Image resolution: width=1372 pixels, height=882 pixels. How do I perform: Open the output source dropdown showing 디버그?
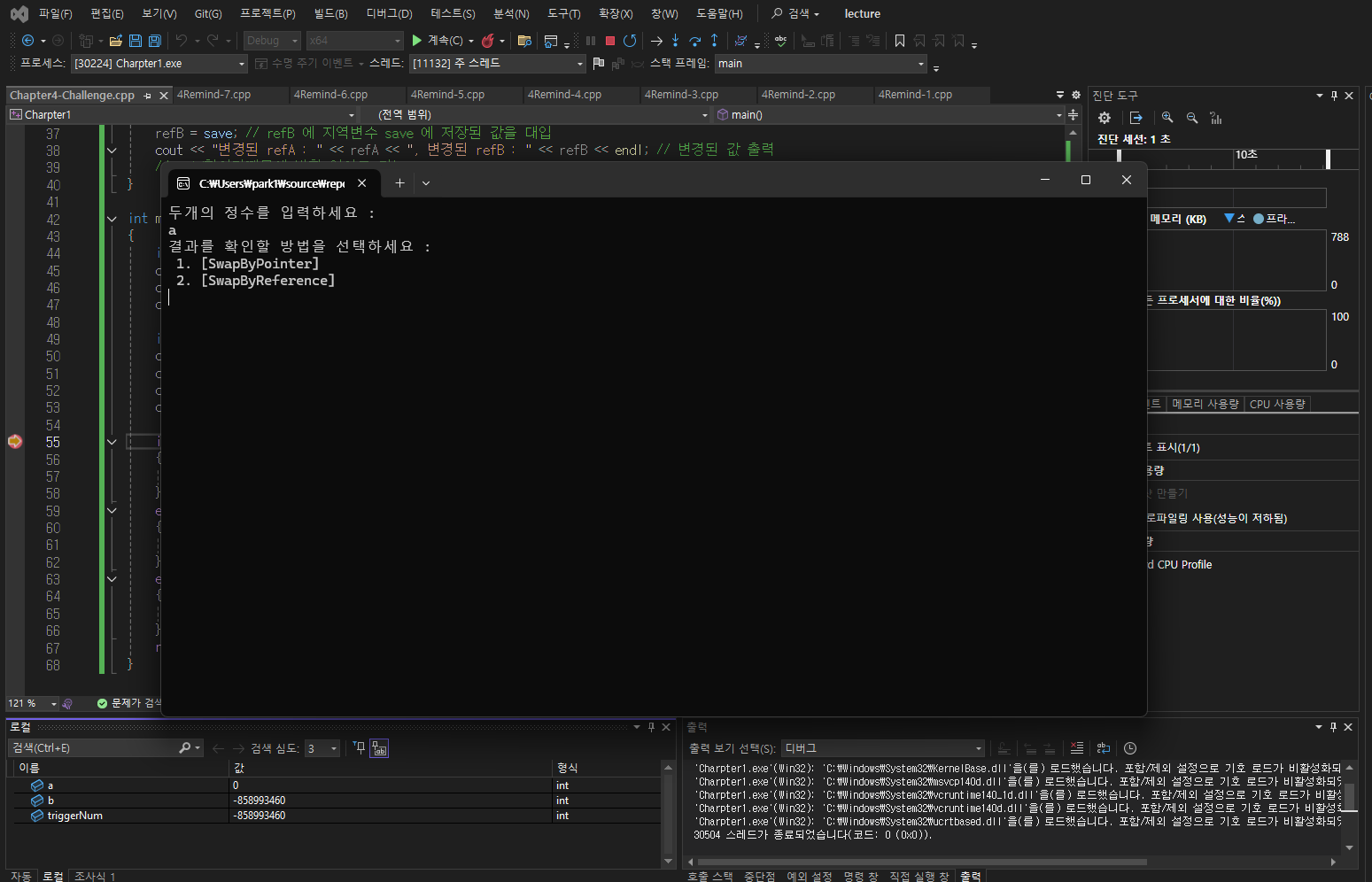point(883,748)
